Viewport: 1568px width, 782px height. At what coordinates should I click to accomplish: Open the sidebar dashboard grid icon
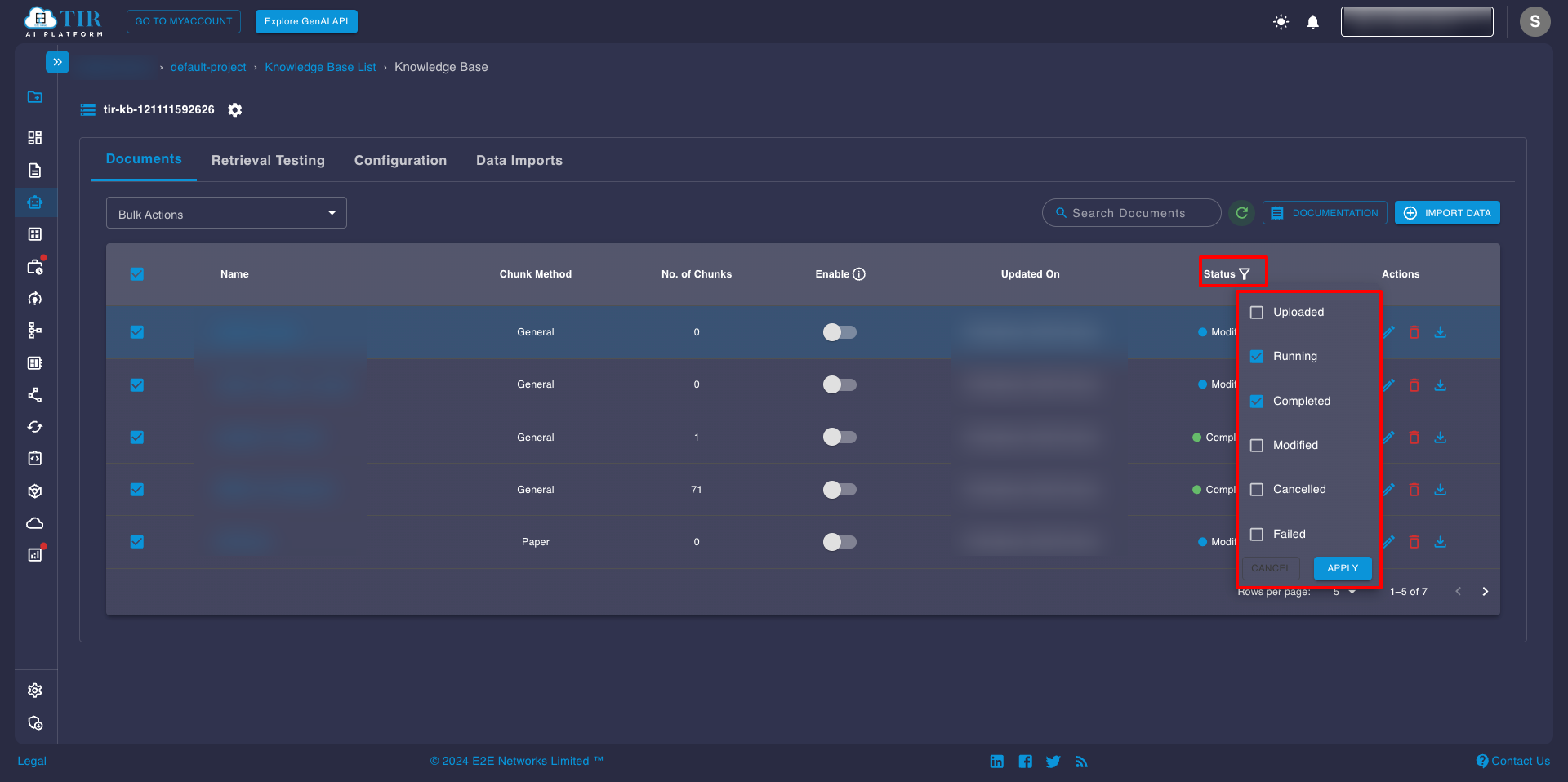tap(35, 138)
